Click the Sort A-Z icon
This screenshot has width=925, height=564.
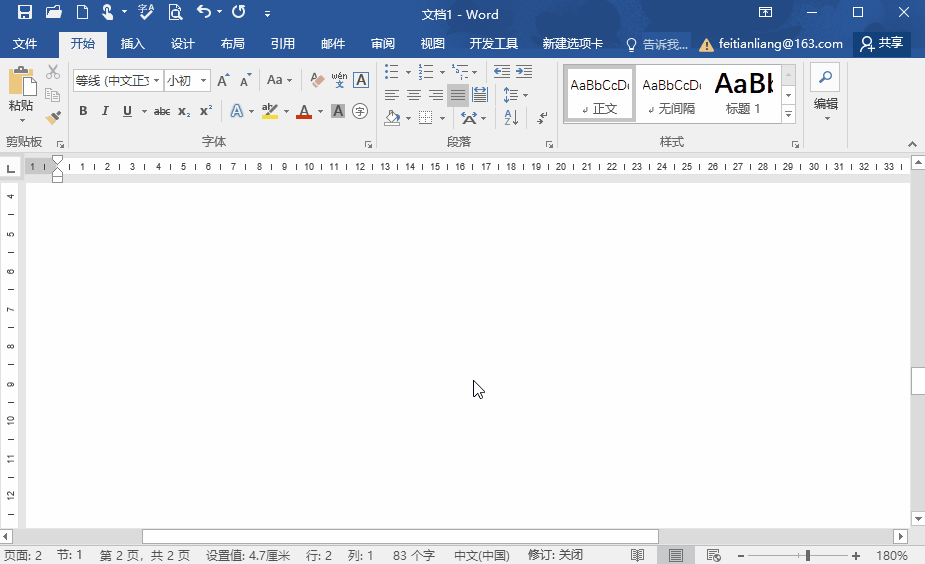pos(511,117)
